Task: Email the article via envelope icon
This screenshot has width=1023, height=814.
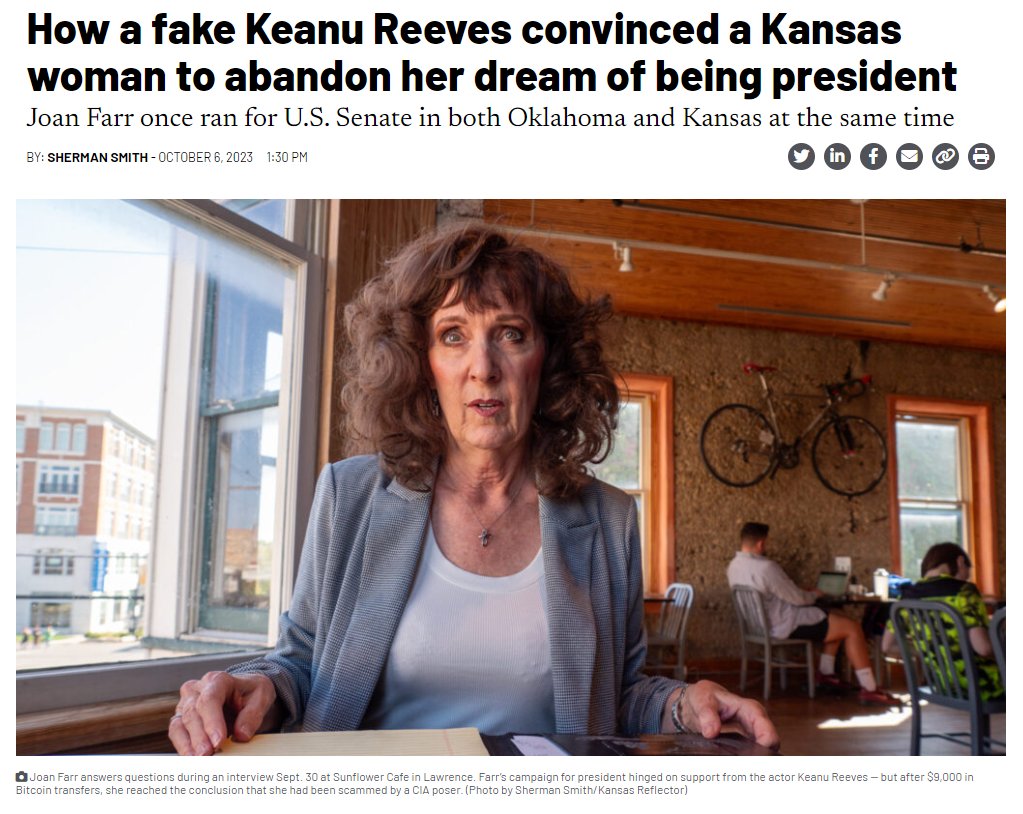Action: (x=909, y=157)
